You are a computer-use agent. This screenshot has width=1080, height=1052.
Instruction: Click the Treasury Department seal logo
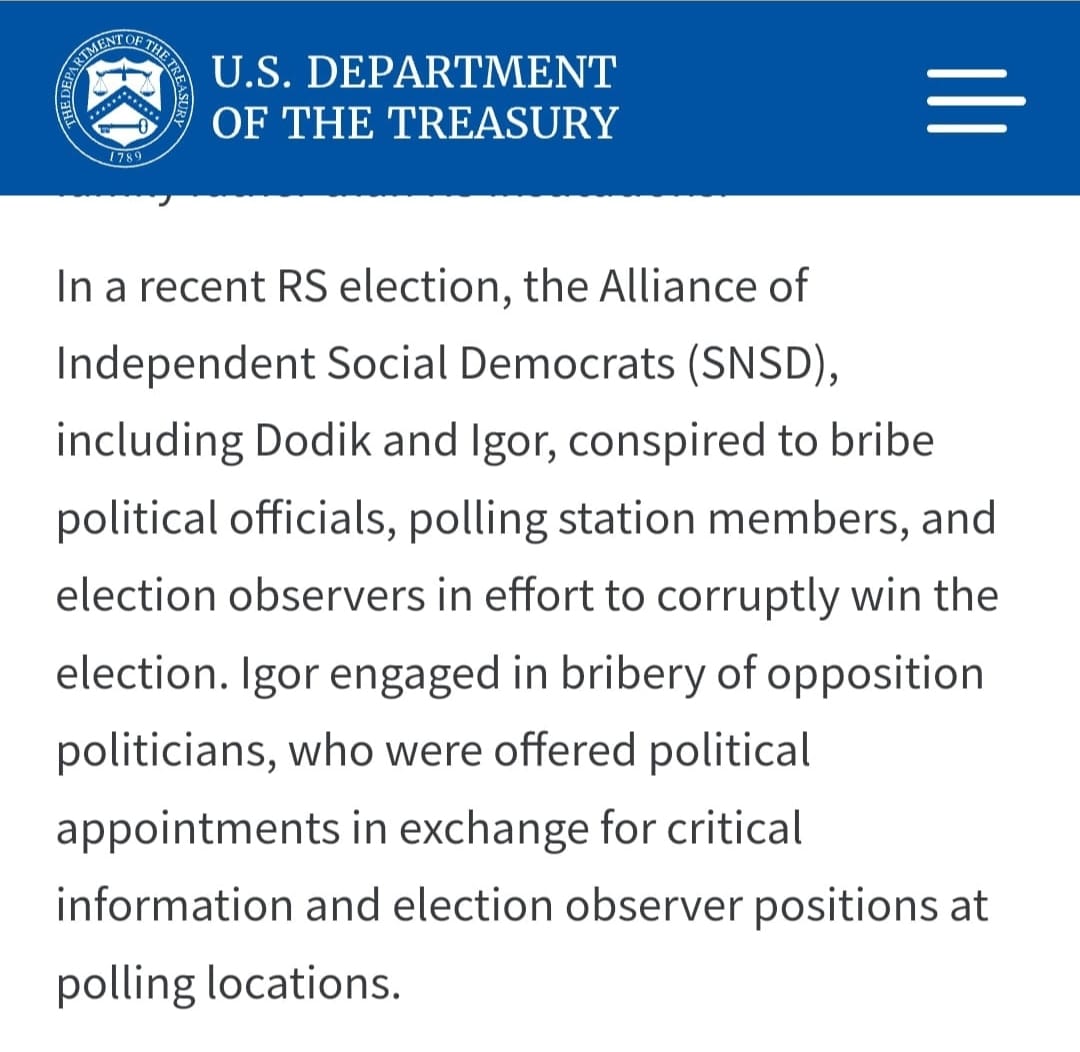(x=125, y=98)
